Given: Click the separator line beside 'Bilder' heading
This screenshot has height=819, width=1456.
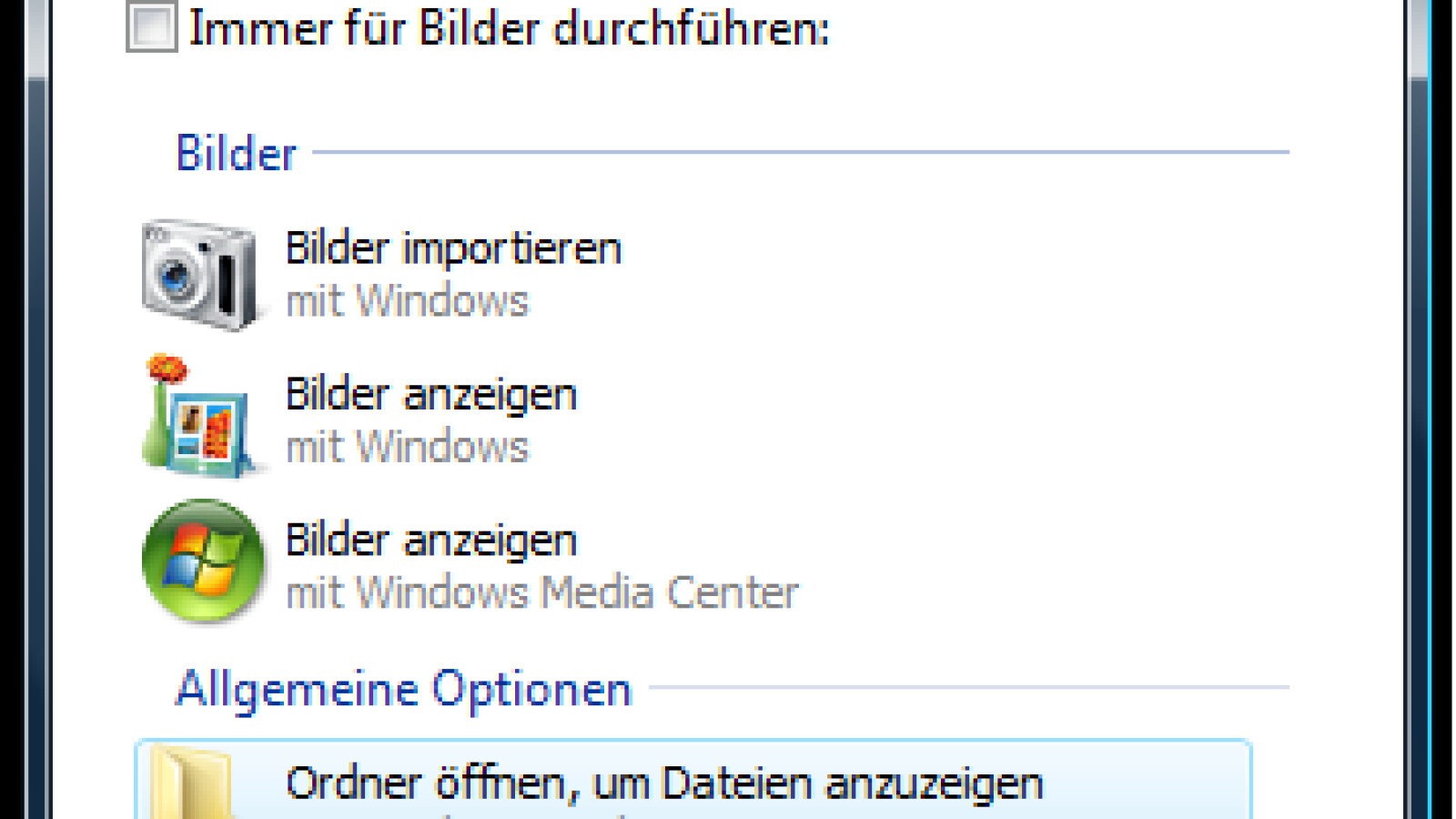Looking at the screenshot, I should click(x=801, y=152).
